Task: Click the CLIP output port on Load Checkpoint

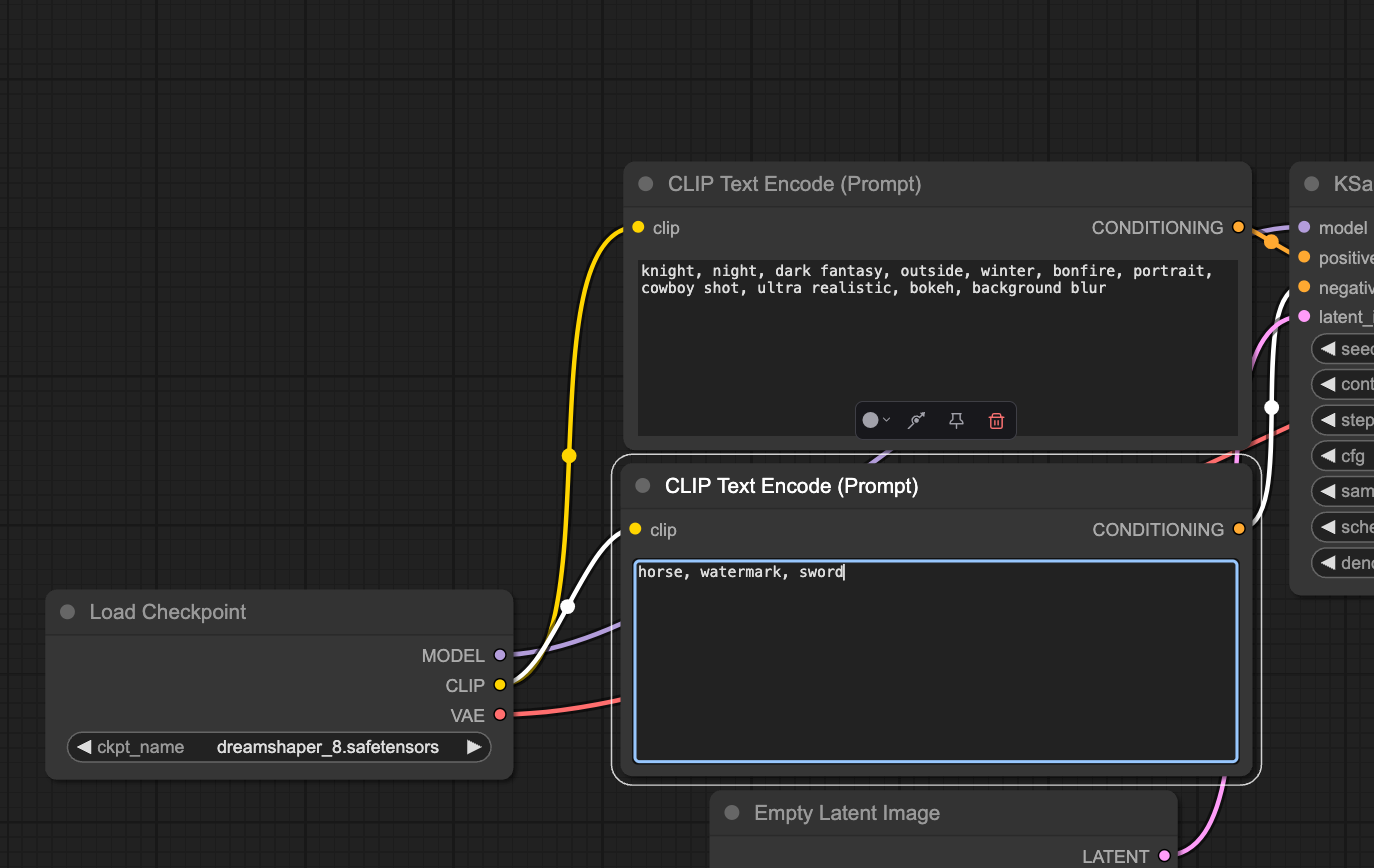Action: tap(500, 685)
